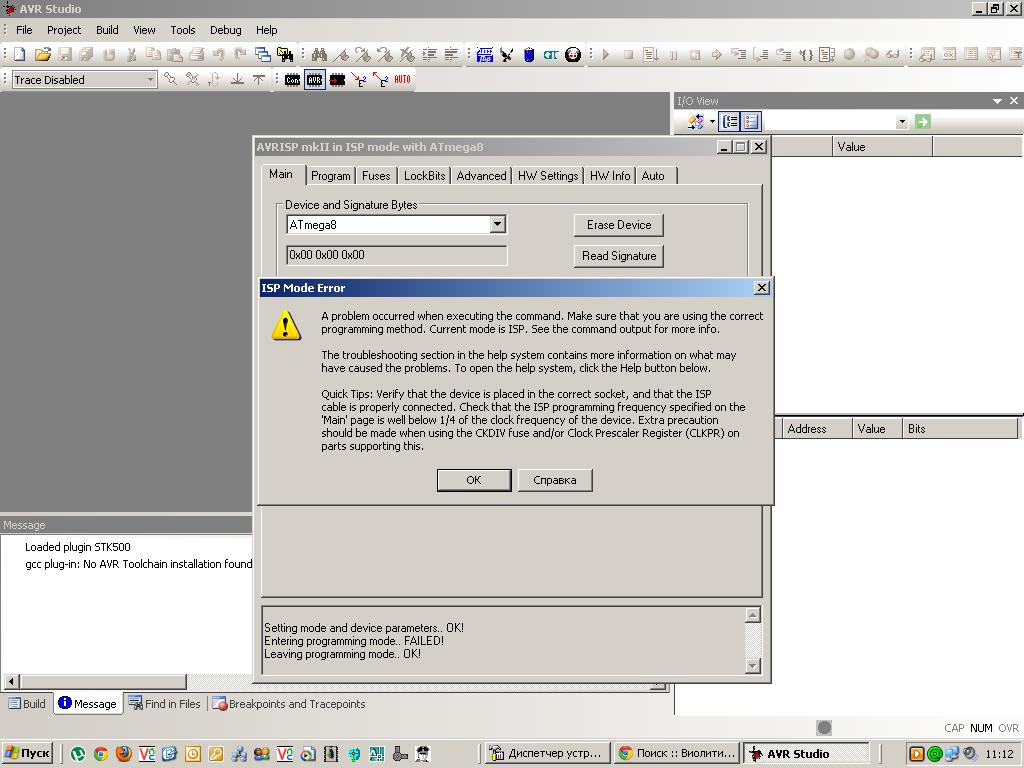The height and width of the screenshot is (768, 1024).
Task: Click the document step-down debug icon
Action: click(650, 55)
